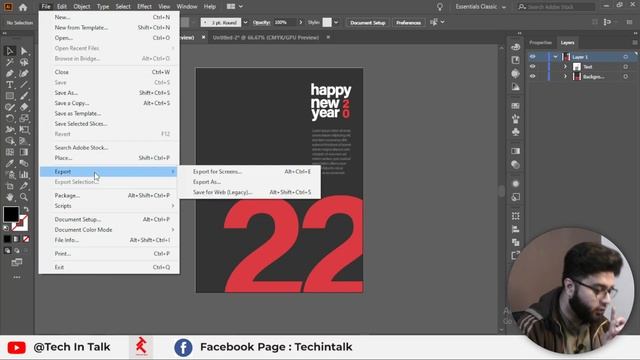Pick the Lasso tool
Image resolution: width=640 pixels, height=360 pixels.
(x=24, y=62)
